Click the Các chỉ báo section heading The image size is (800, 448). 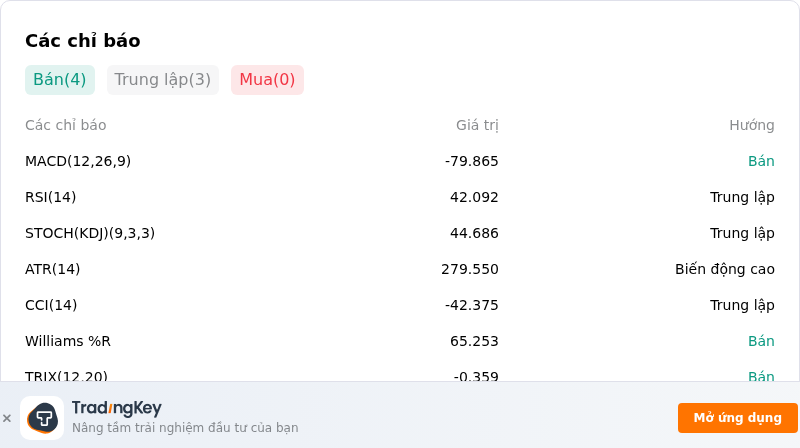point(83,41)
